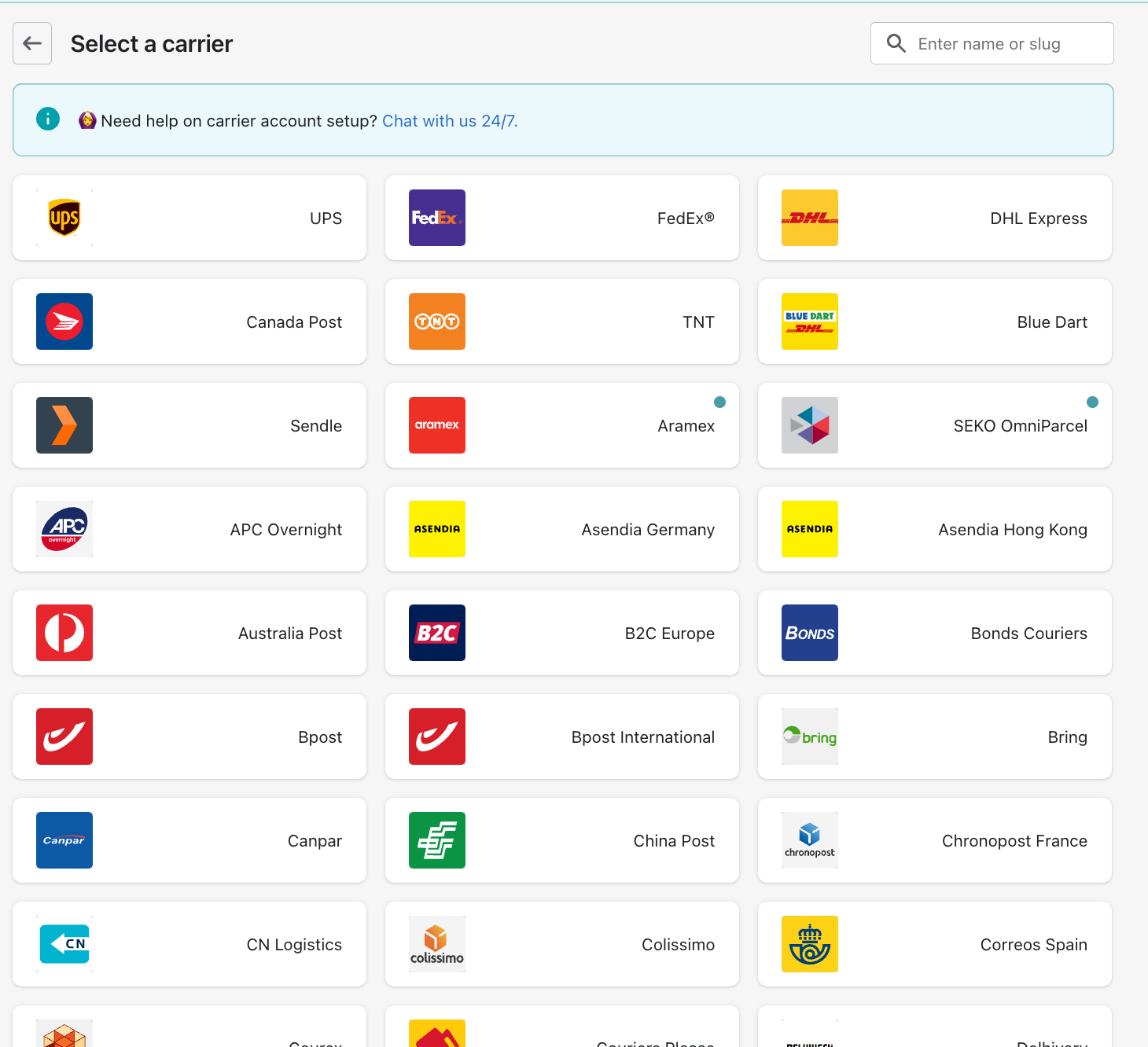Click the search magnifier icon
Viewport: 1148px width, 1047px height.
pyautogui.click(x=896, y=43)
